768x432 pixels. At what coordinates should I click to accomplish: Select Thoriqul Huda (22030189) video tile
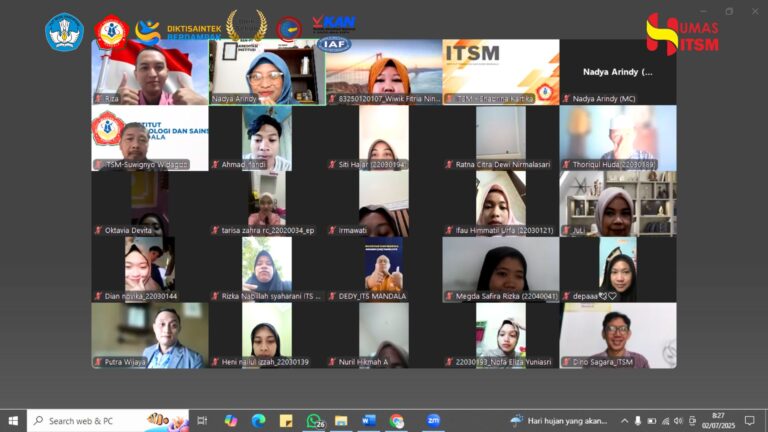[x=618, y=138]
